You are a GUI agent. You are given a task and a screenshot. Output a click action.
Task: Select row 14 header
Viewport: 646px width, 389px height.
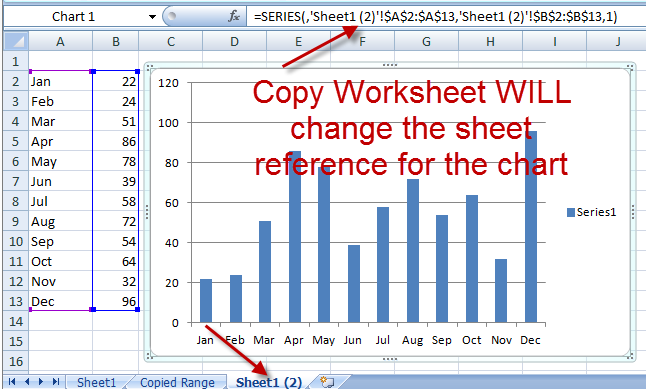click(16, 321)
